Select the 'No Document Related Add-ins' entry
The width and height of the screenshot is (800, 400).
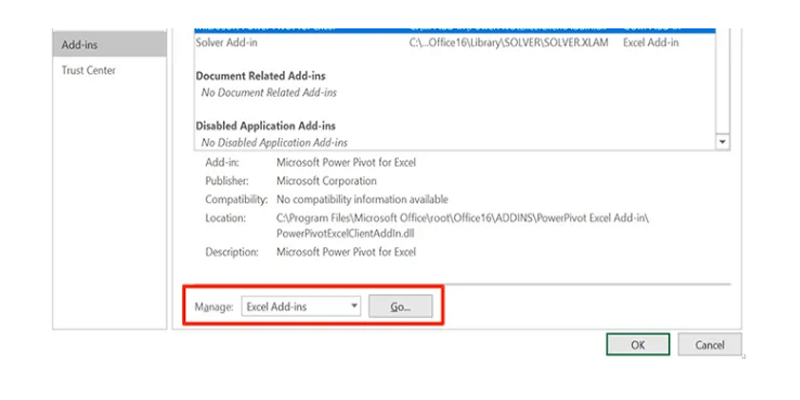coord(269,93)
